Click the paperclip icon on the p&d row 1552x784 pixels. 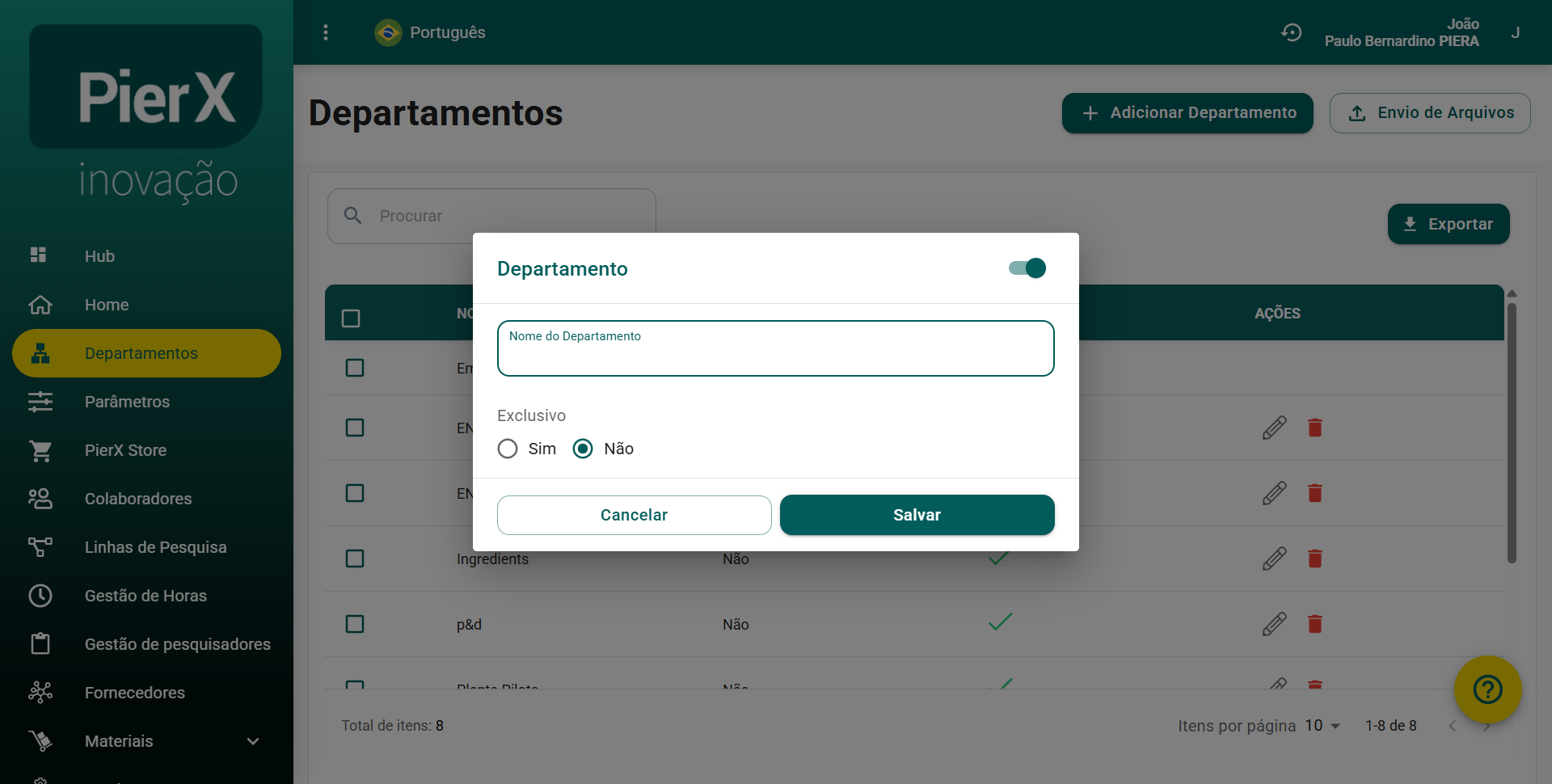[1275, 624]
